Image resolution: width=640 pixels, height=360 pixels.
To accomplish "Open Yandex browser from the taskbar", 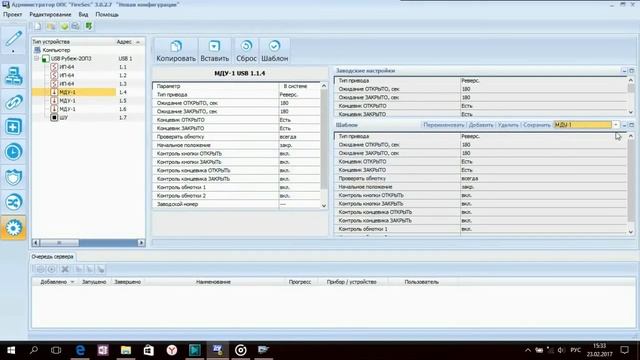I will click(x=172, y=350).
